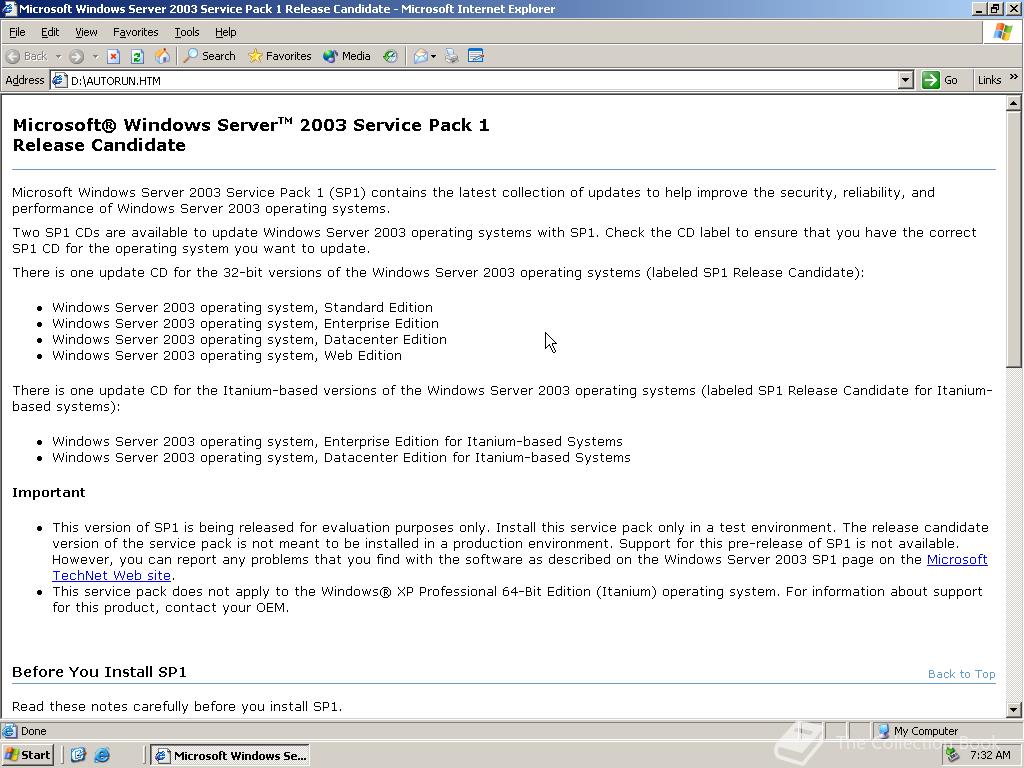Open the Favorites menu
This screenshot has width=1024, height=768.
[x=135, y=32]
